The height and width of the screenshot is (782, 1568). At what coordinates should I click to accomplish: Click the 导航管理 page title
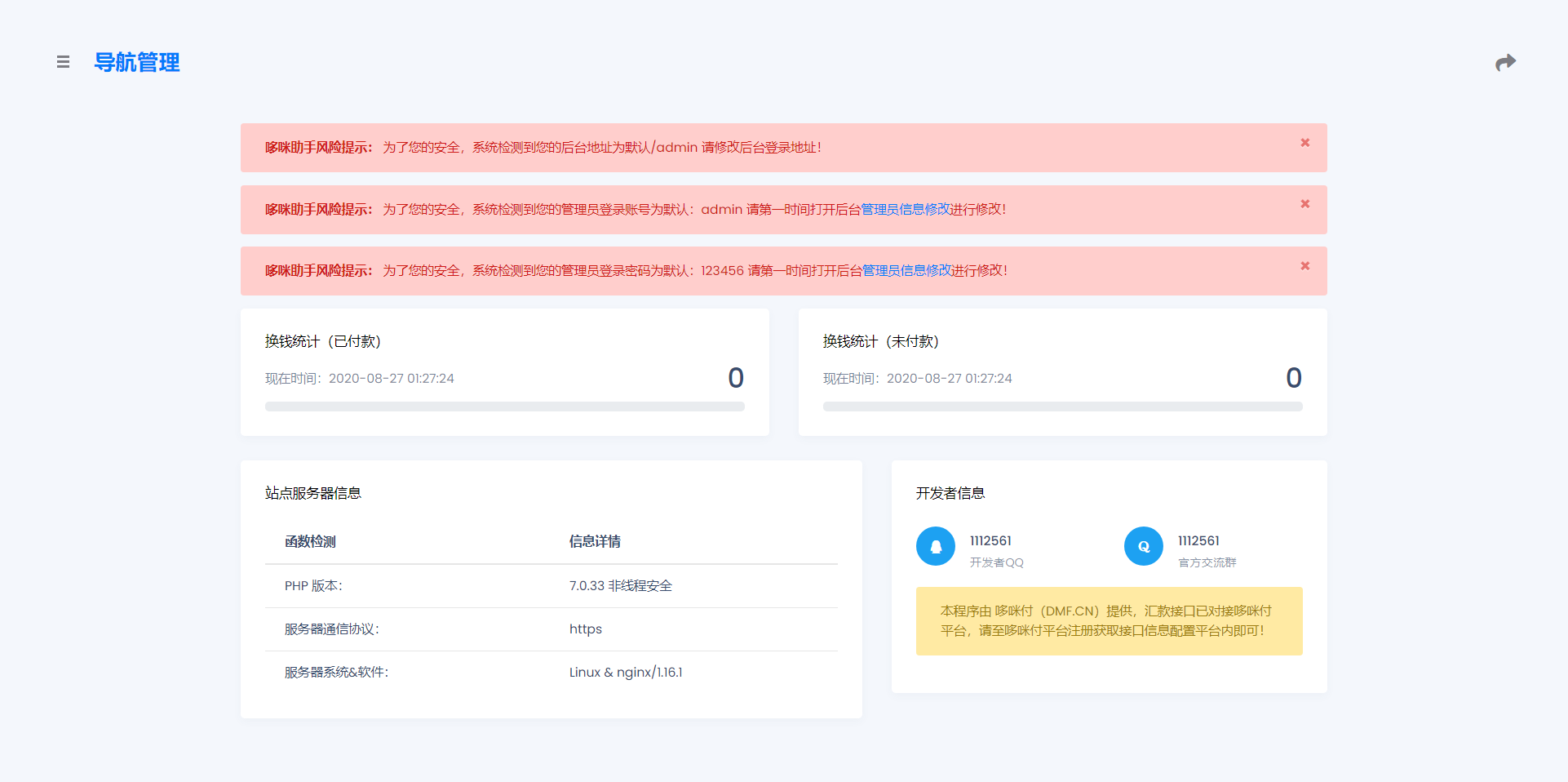(137, 63)
